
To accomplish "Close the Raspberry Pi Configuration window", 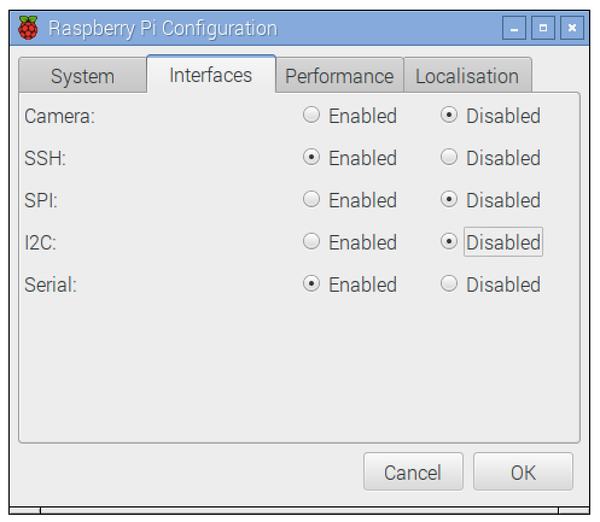I will 571,29.
